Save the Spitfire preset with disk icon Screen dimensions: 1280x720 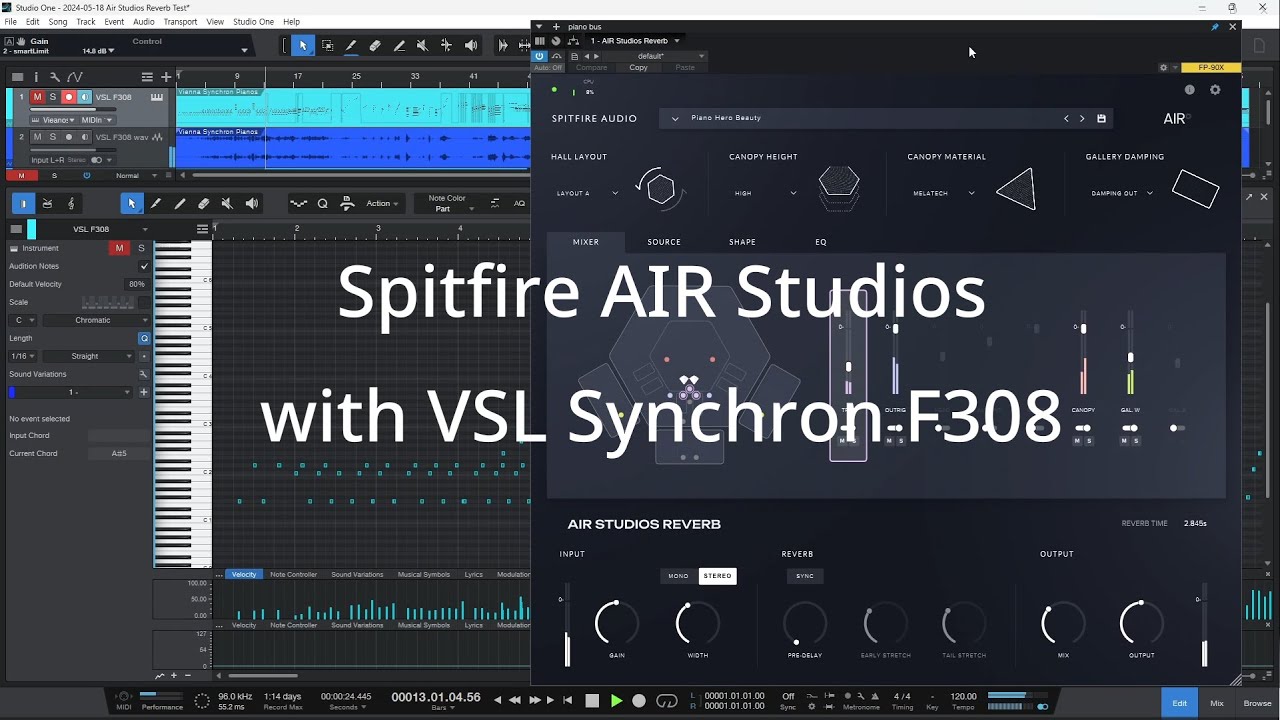pos(1101,118)
